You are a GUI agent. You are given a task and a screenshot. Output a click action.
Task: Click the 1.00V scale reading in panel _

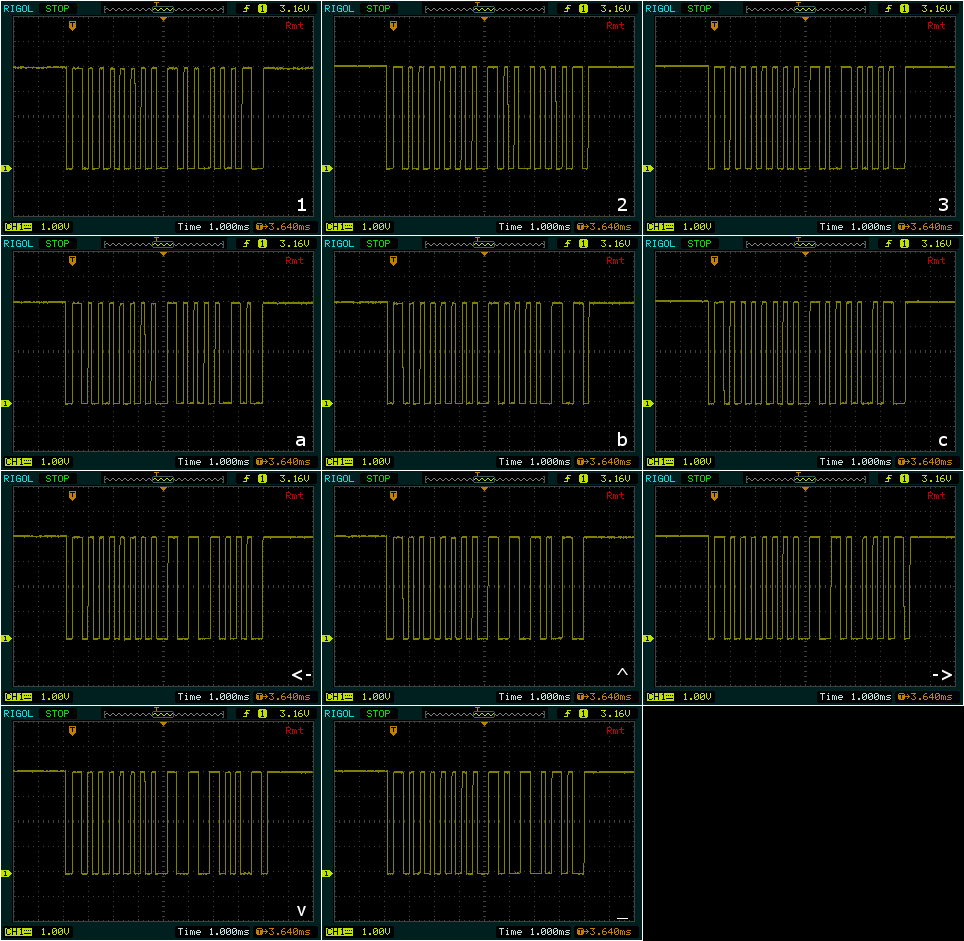[x=376, y=932]
